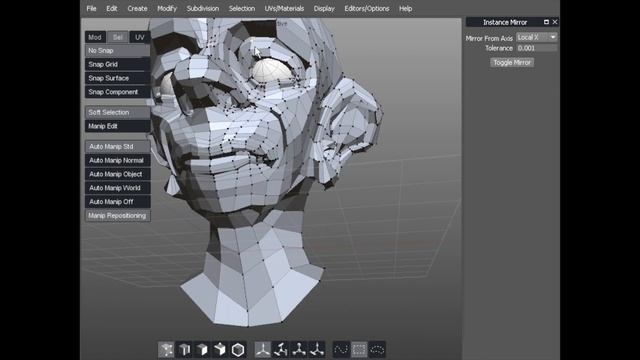Set Auto Manip World
This screenshot has height=360, width=640.
pyautogui.click(x=118, y=188)
